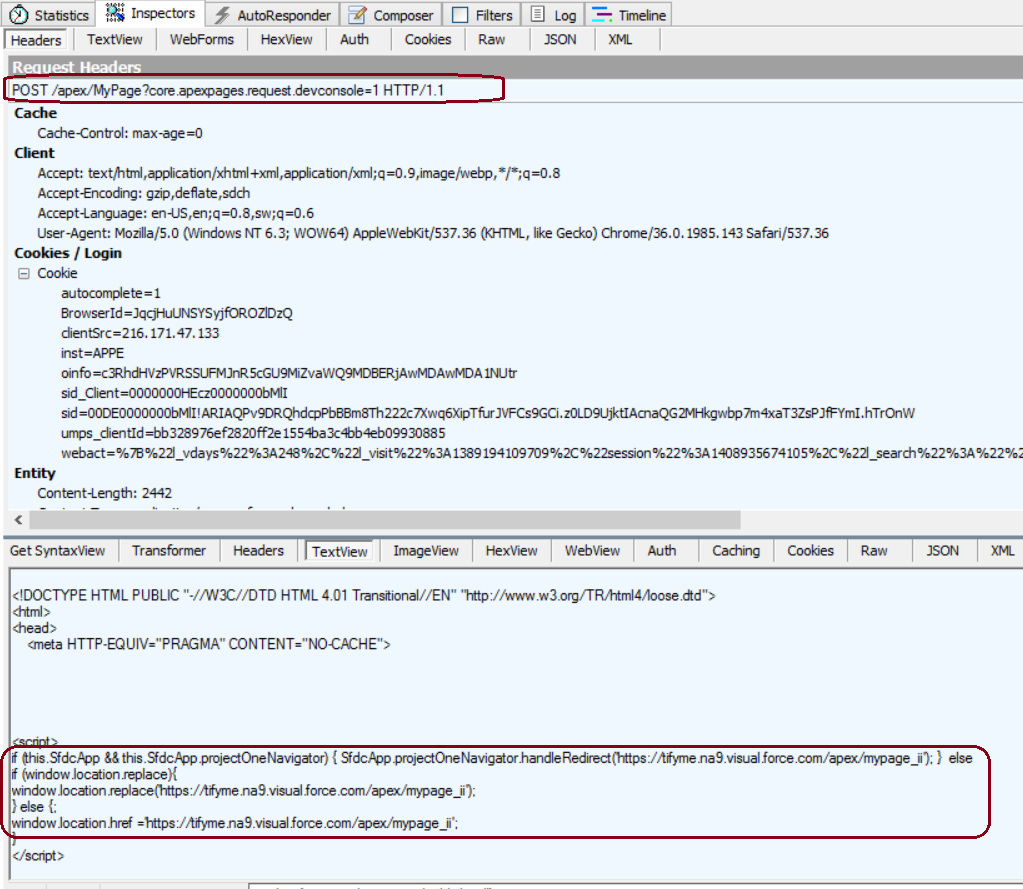Select the oinfo cookie entry
Viewport: 1023px width, 889px height.
(289, 373)
